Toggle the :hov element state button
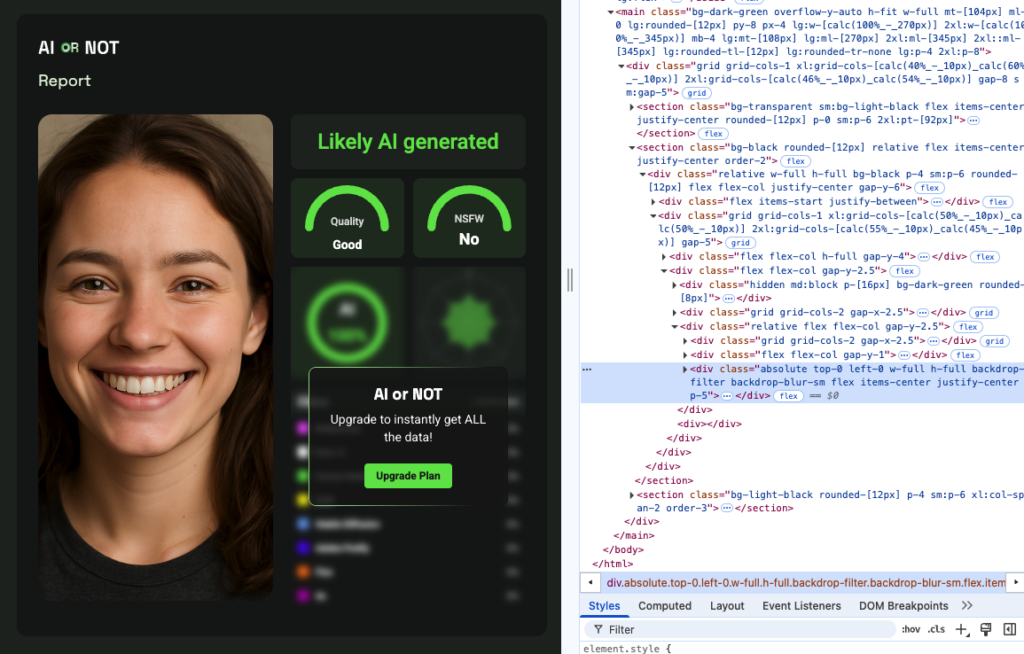The width and height of the screenshot is (1024, 654). click(910, 629)
